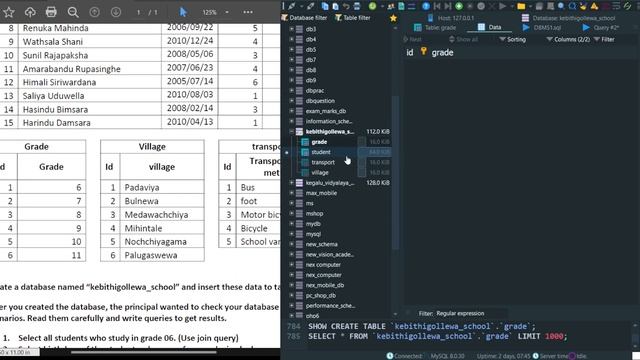Click the PDF page number field
640x360 pixels.
[139, 13]
